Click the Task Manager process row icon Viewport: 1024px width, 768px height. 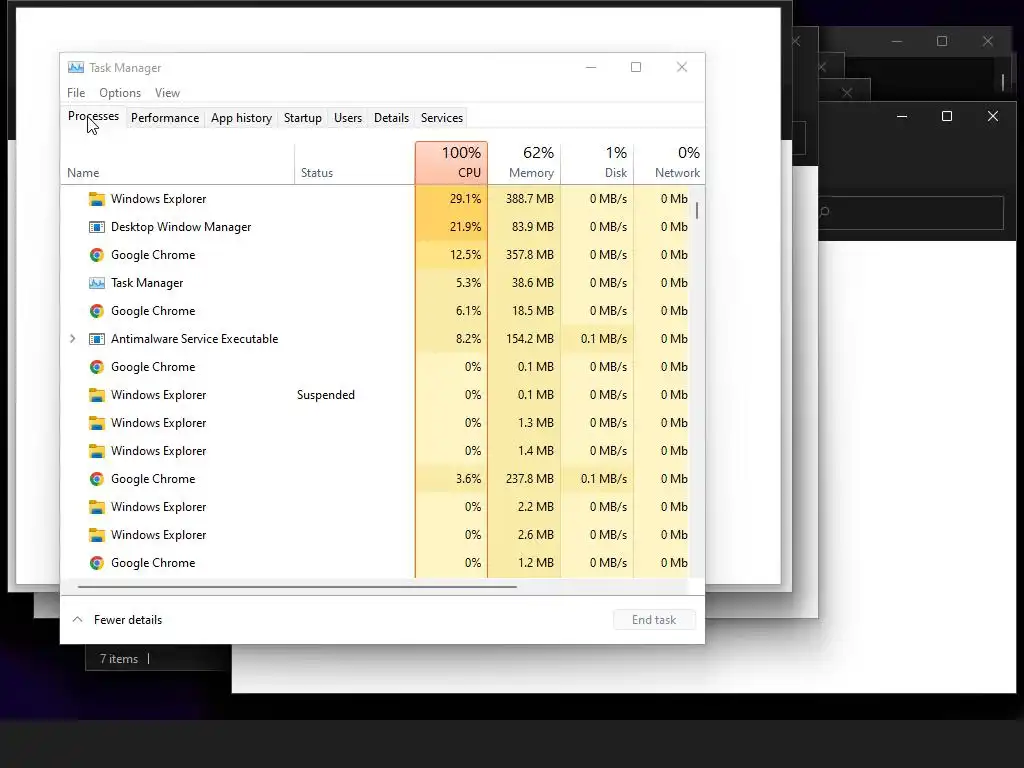point(97,283)
